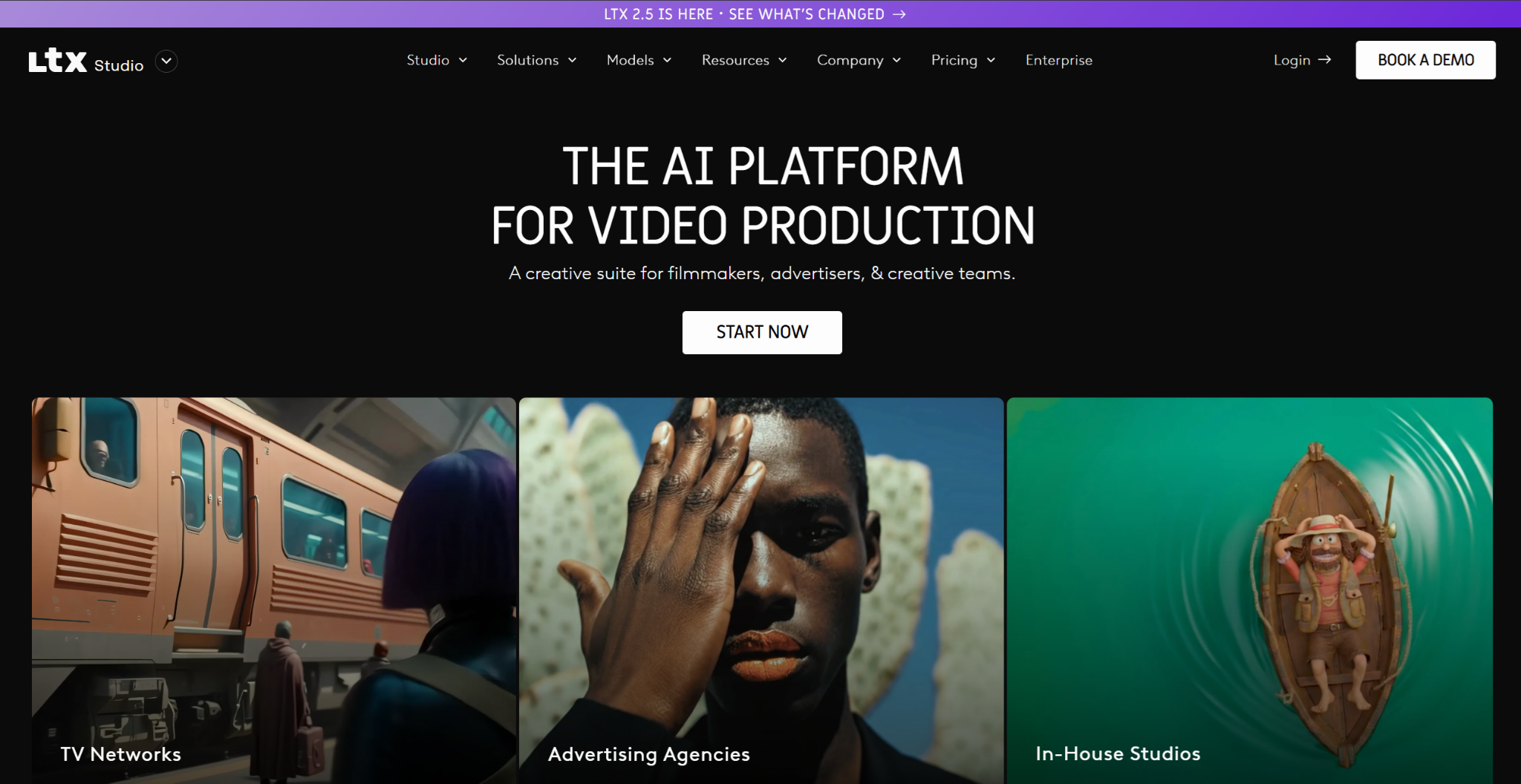
Task: Open the Resources navigation menu
Action: [x=744, y=60]
